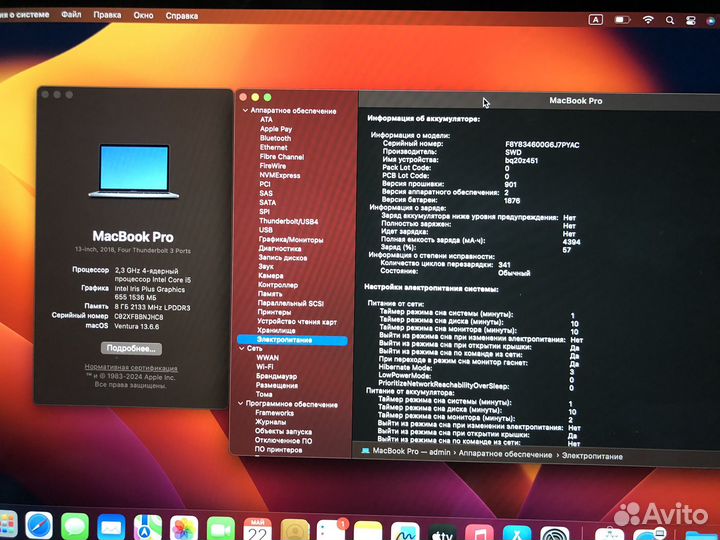720x540 pixels.
Task: Select Thunderbolt/USB4 in the sidebar
Action: pyautogui.click(x=288, y=221)
